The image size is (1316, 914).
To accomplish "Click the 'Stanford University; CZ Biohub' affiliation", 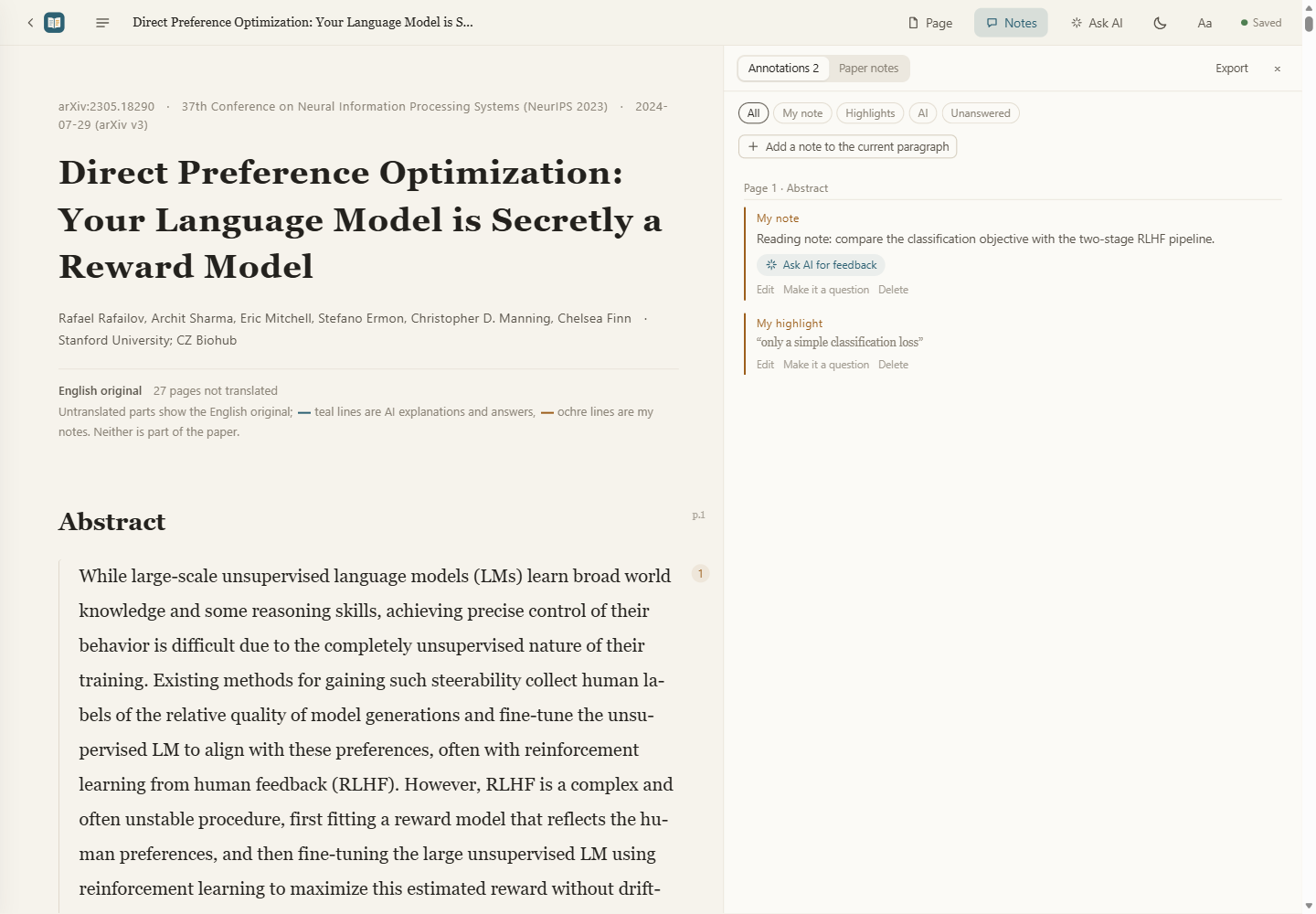I will (147, 341).
